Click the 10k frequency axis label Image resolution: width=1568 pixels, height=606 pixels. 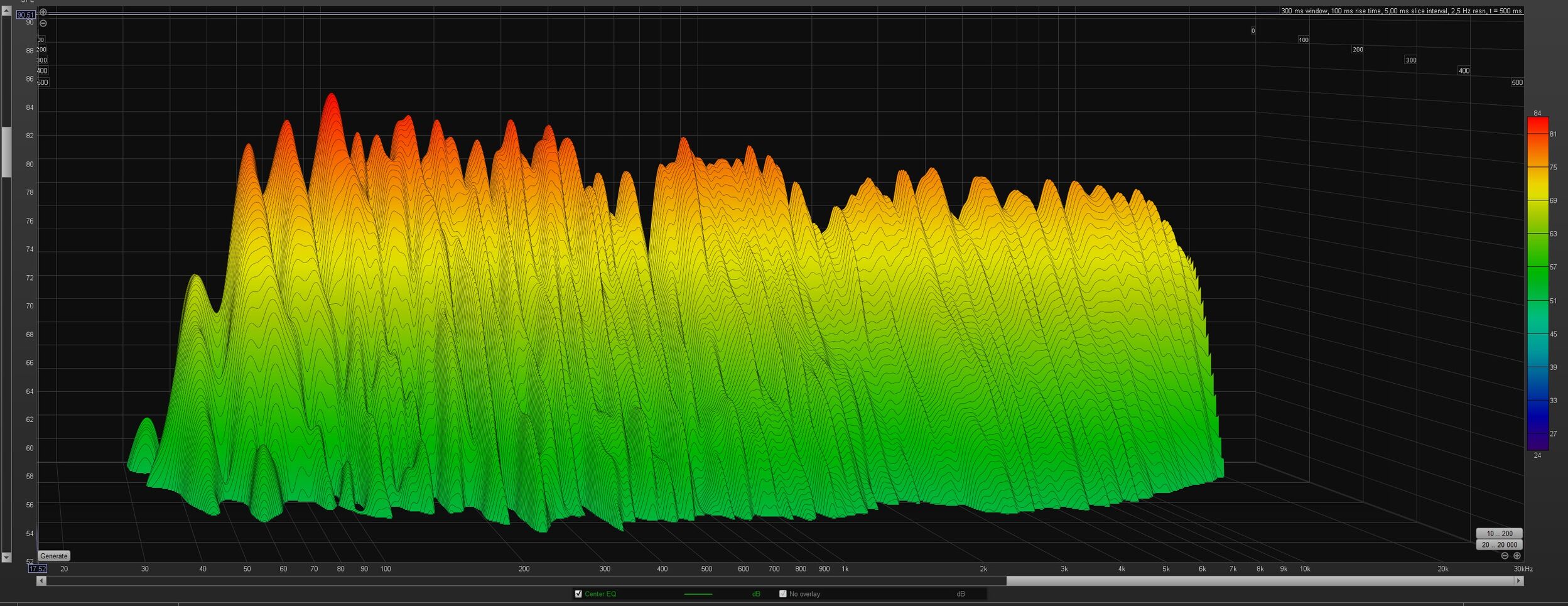click(1305, 569)
